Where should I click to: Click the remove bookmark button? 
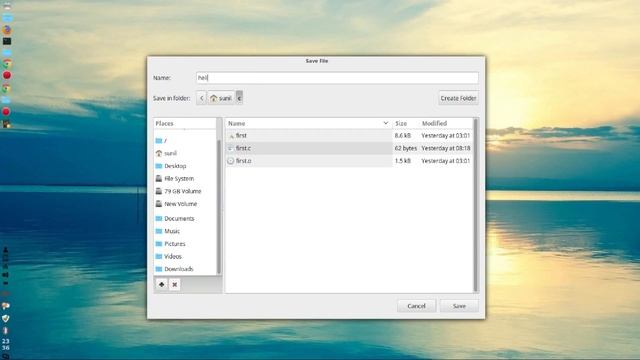(175, 284)
